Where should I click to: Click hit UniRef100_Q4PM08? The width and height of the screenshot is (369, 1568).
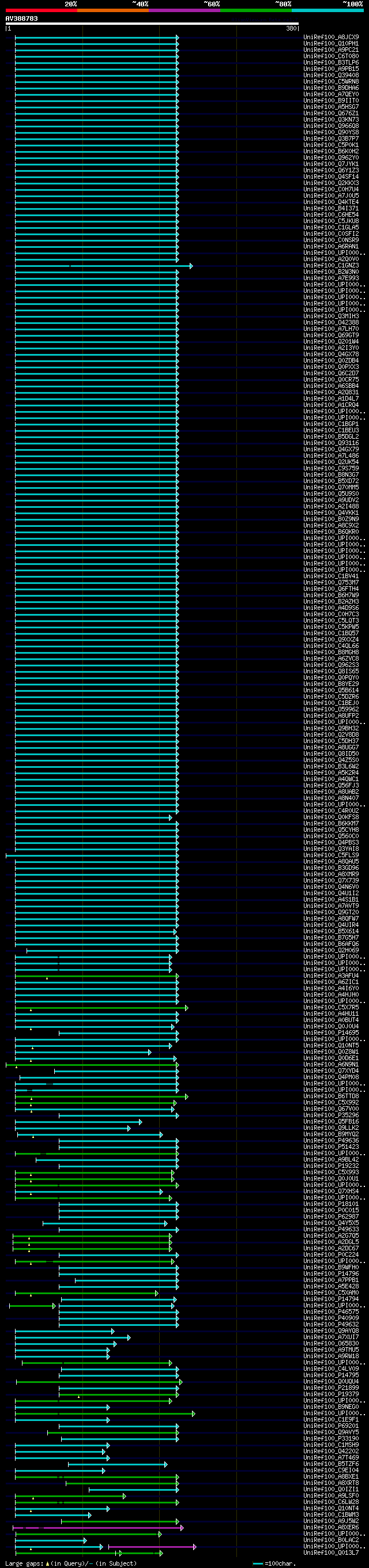point(332,1077)
